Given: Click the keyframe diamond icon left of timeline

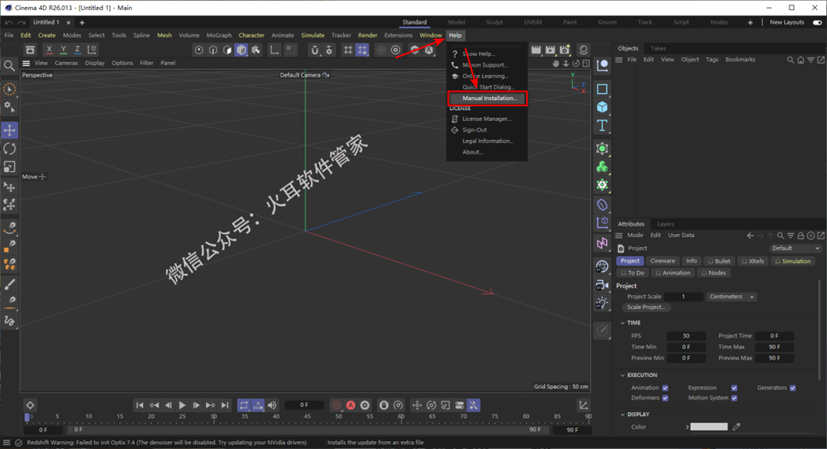Looking at the screenshot, I should [x=30, y=405].
